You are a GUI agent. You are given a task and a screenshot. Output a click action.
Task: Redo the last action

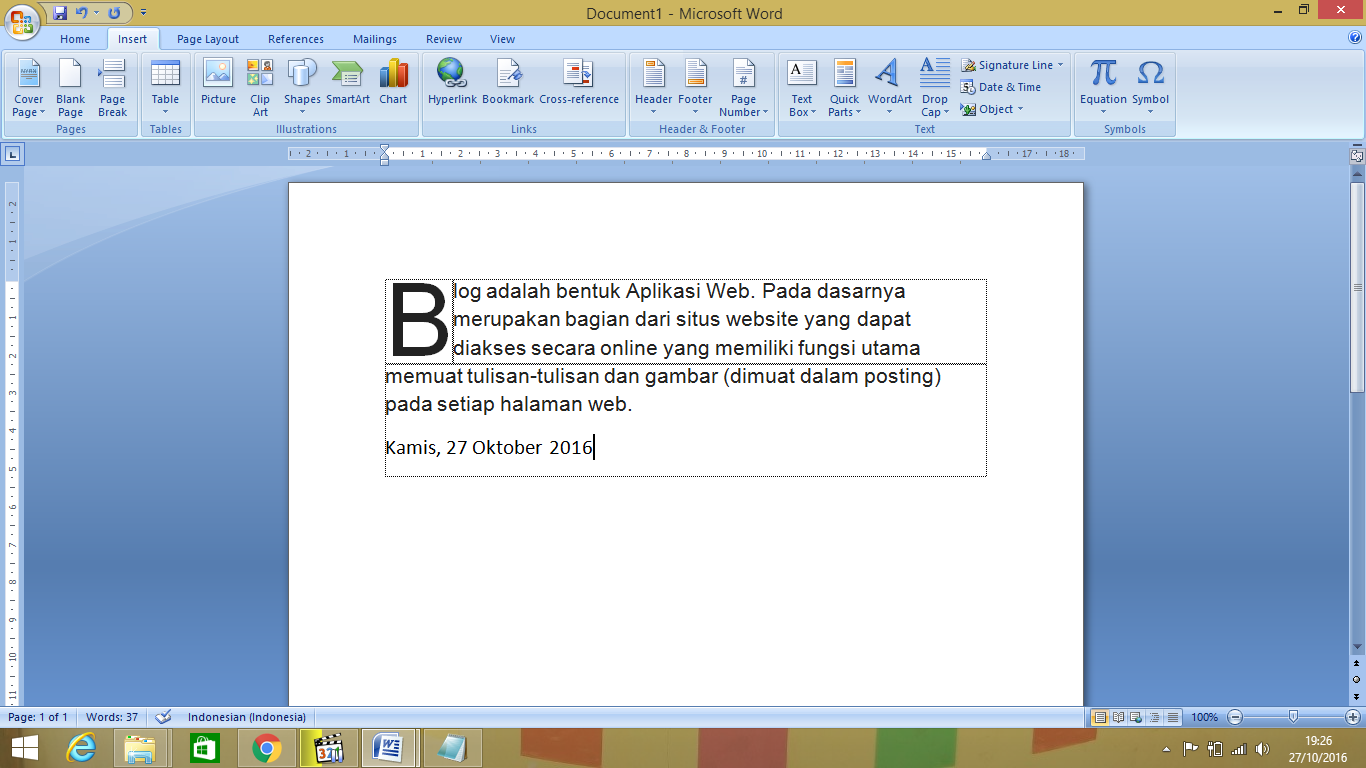tap(114, 13)
